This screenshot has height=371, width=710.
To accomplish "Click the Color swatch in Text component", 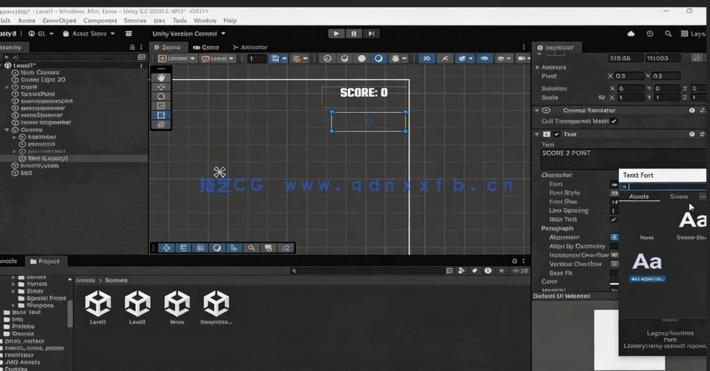I will [614, 282].
